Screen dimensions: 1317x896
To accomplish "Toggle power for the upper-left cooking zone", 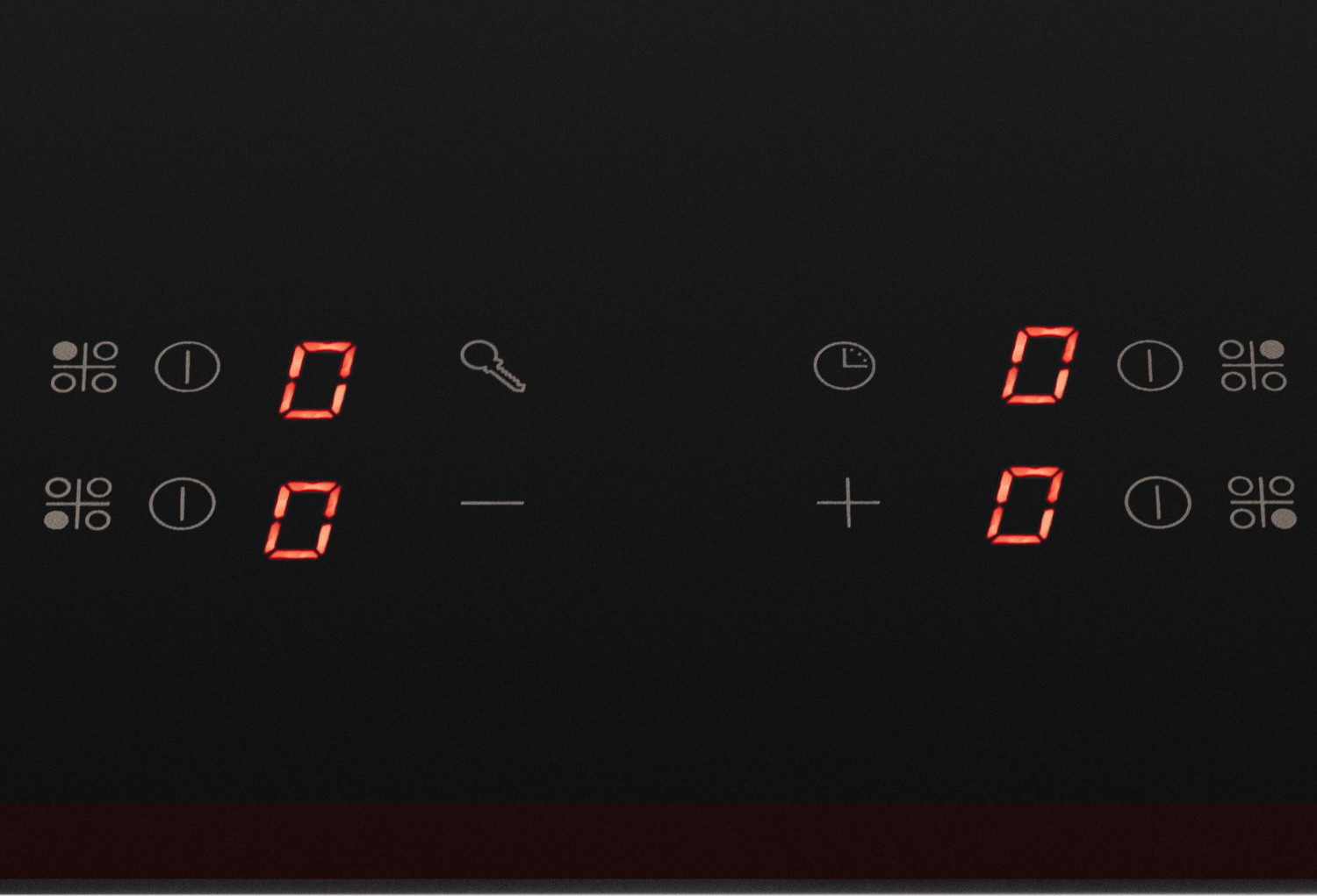I will 187,367.
